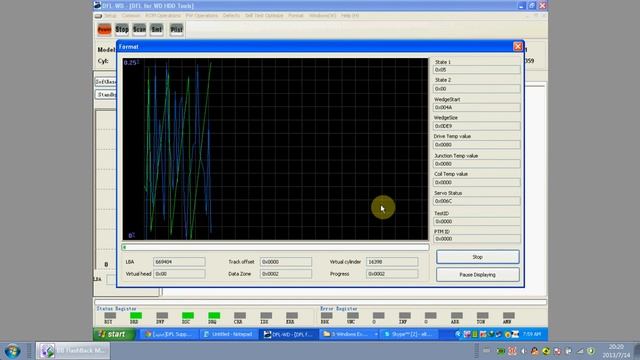Click the Plist toolbar button
This screenshot has width=640, height=360.
(x=176, y=29)
